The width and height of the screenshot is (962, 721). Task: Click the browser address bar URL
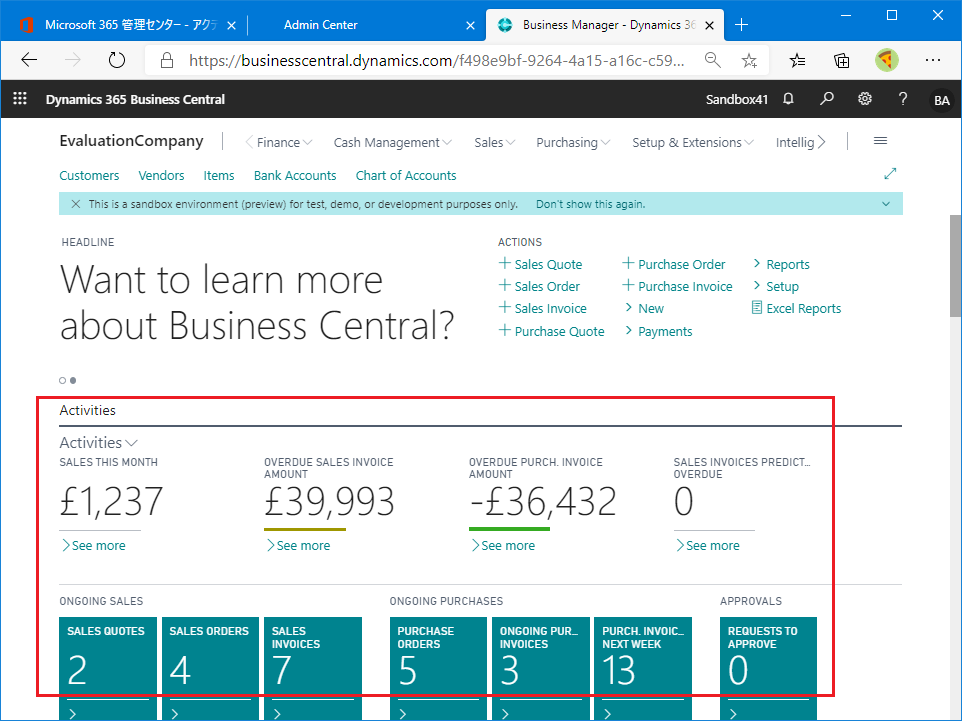coord(437,60)
